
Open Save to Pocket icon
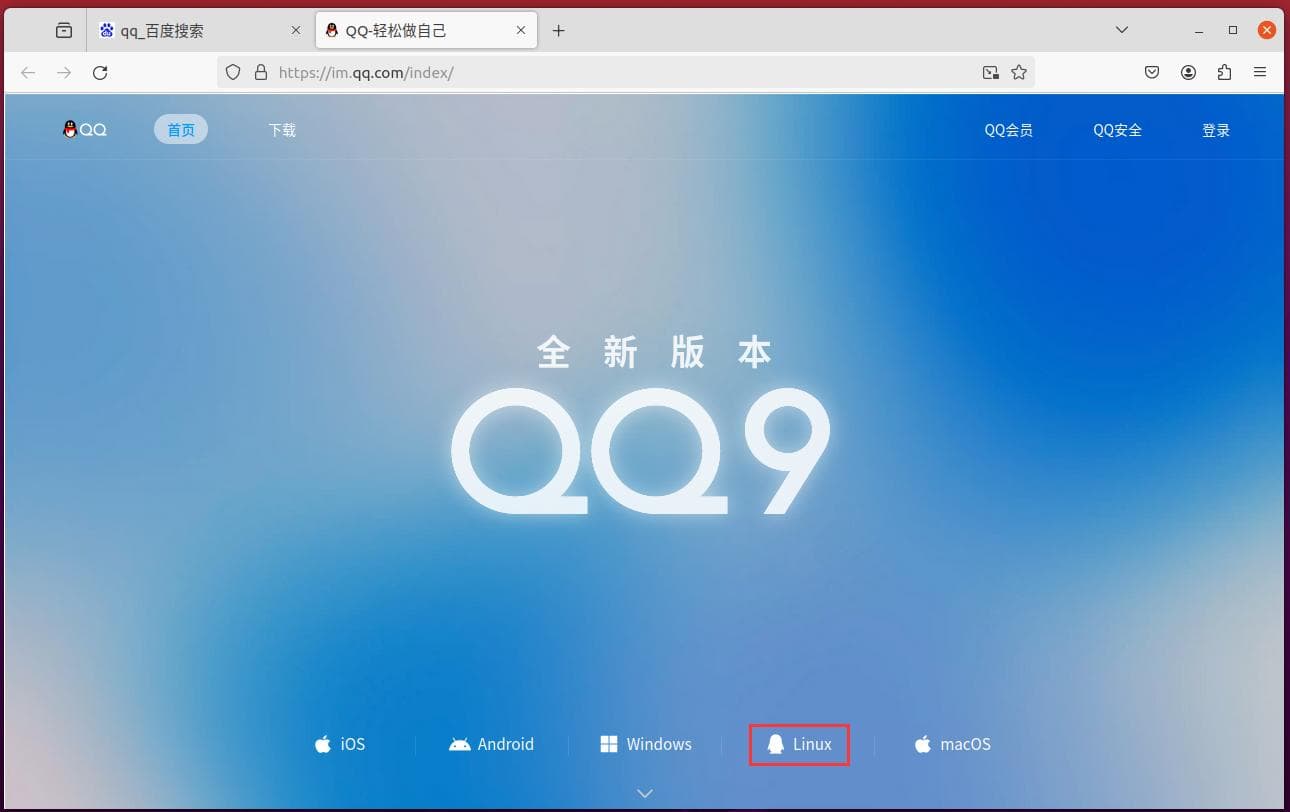tap(1152, 72)
